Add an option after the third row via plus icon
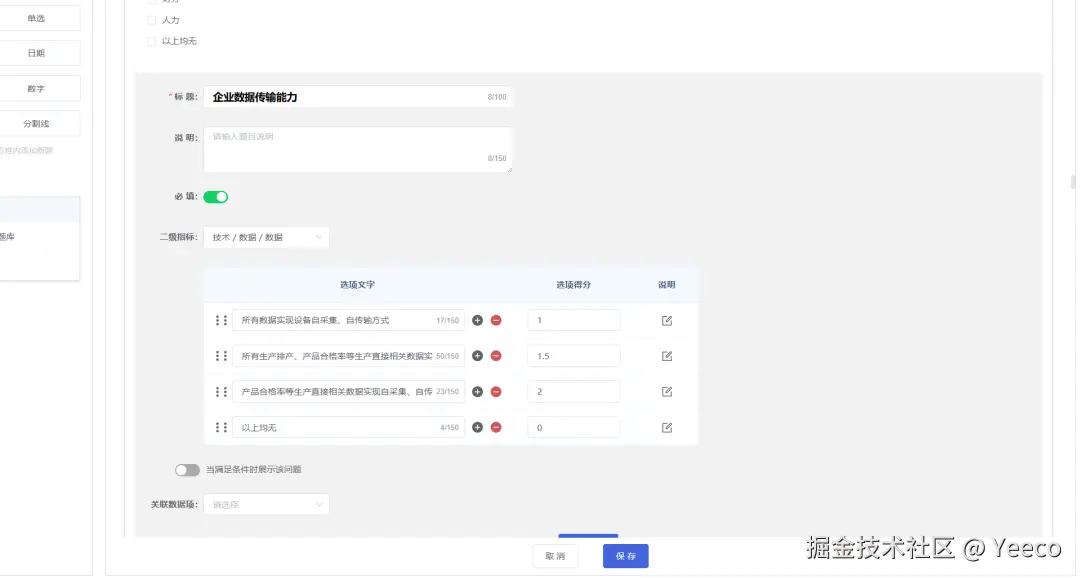The image size is (1080, 580). coord(478,391)
